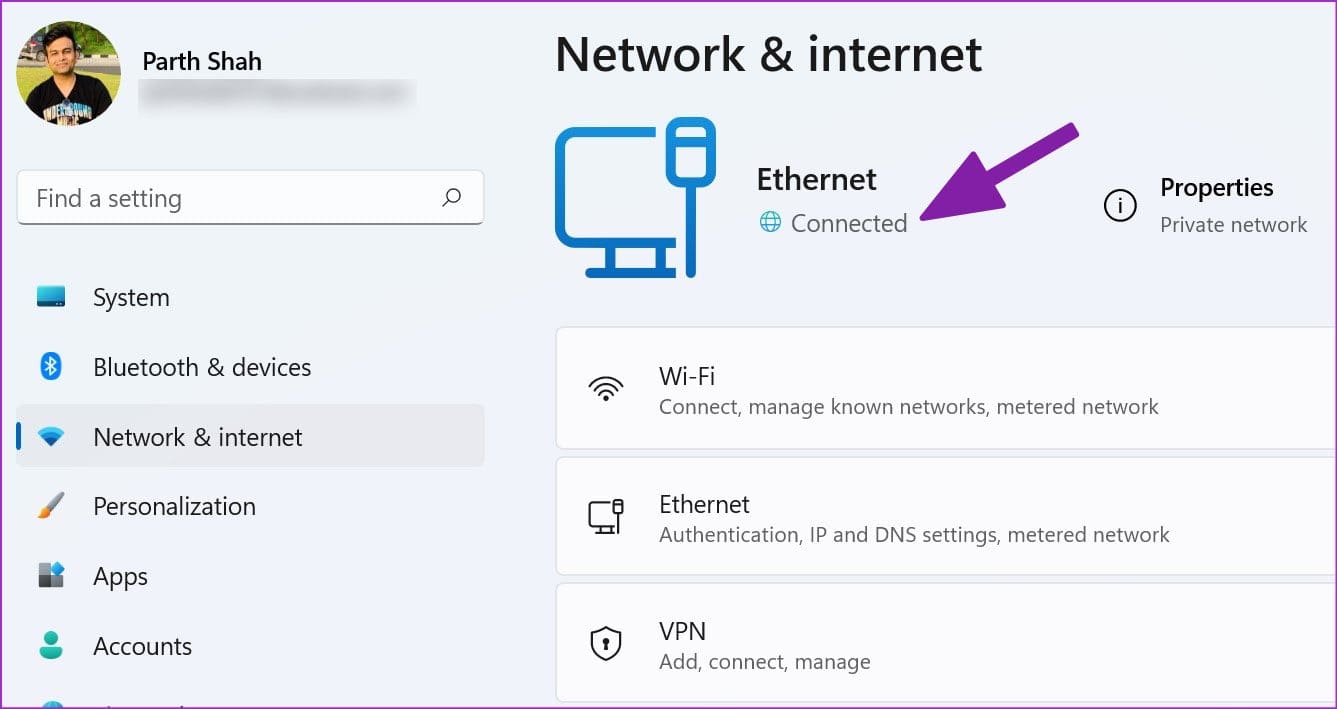
Task: Click the Accounts person icon
Action: point(51,645)
